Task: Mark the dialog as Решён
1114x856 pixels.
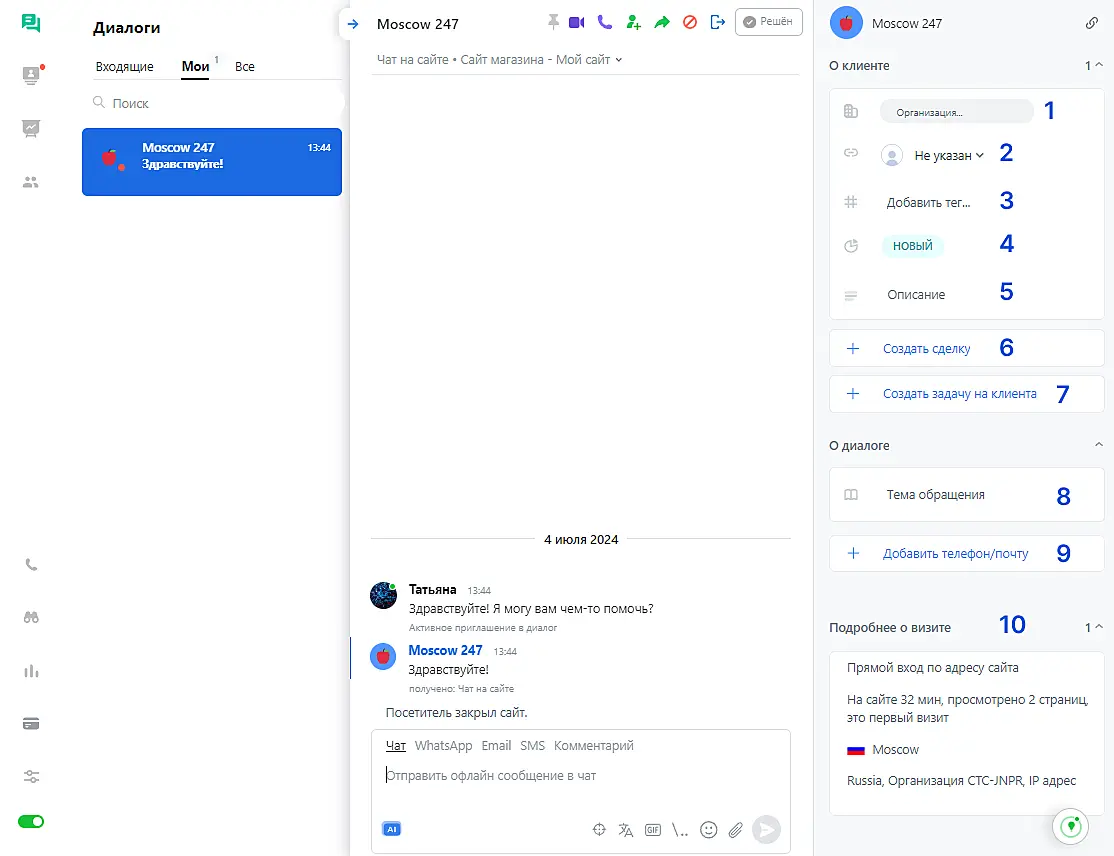Action: [768, 22]
